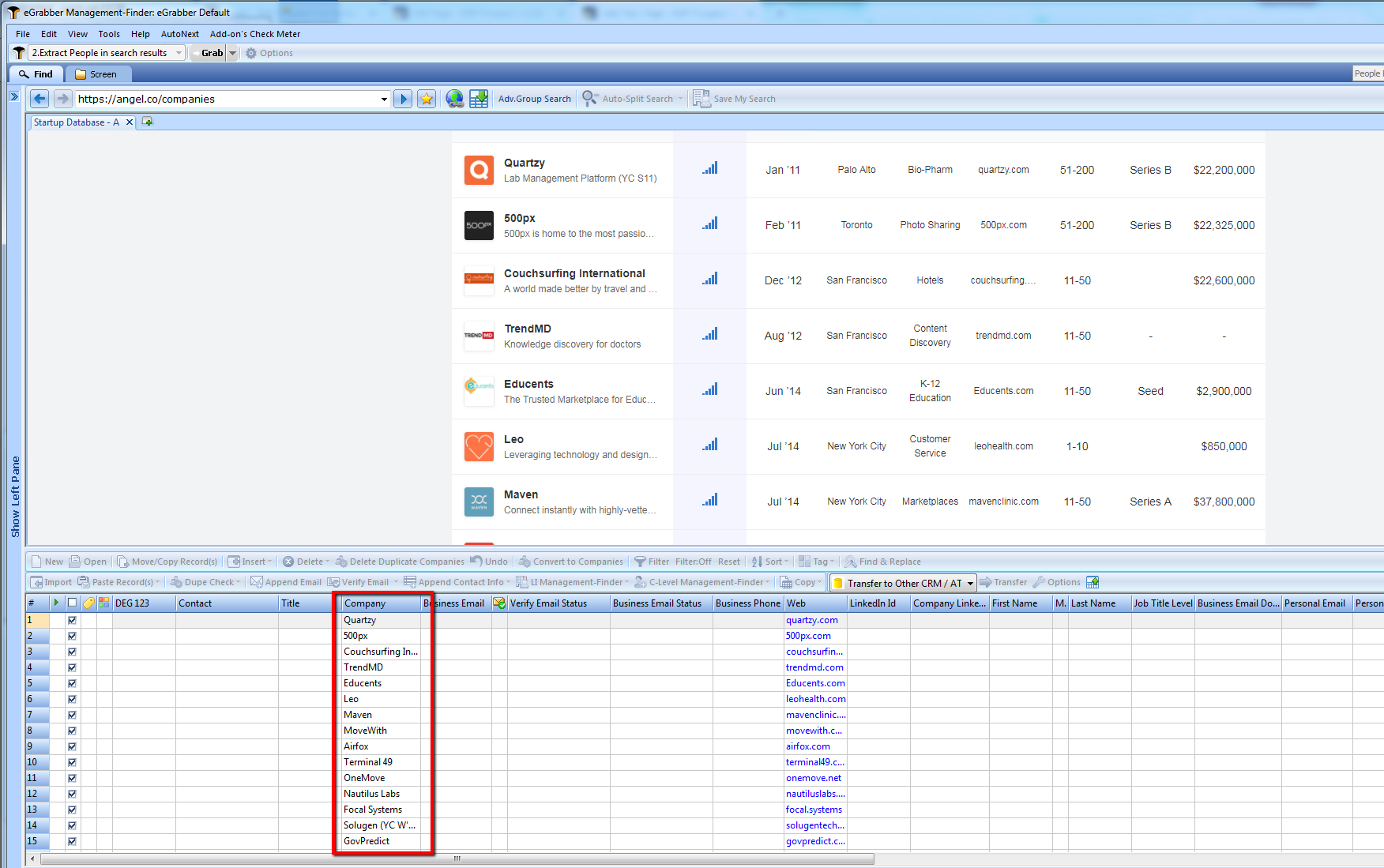Open the quartzy.com web link

coord(812,620)
